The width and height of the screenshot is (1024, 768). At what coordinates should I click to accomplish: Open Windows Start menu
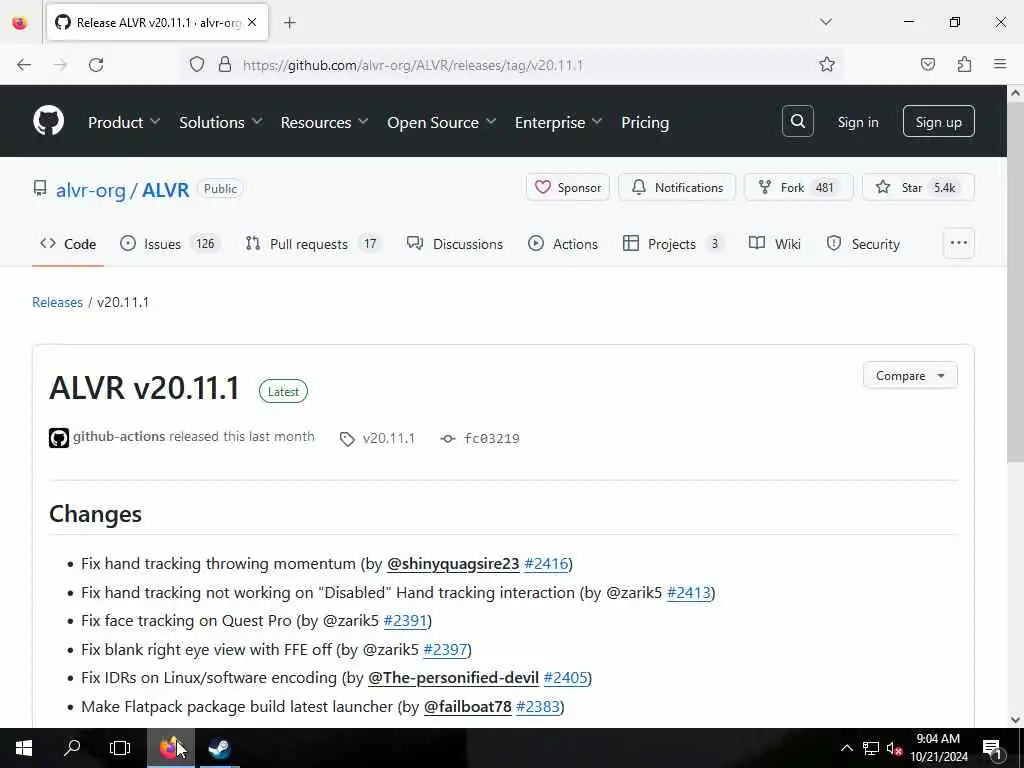pos(24,748)
